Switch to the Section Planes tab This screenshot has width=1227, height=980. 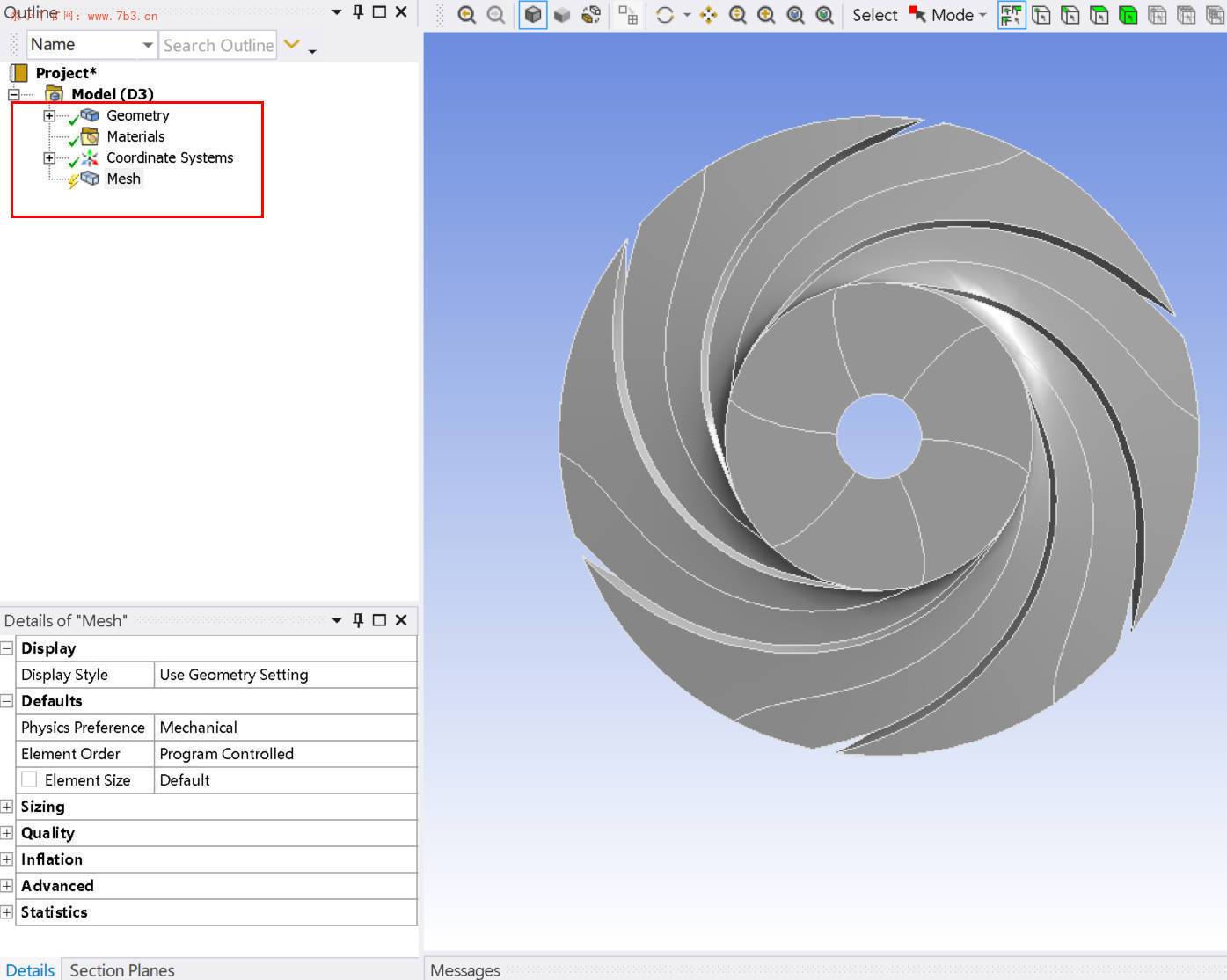(122, 969)
